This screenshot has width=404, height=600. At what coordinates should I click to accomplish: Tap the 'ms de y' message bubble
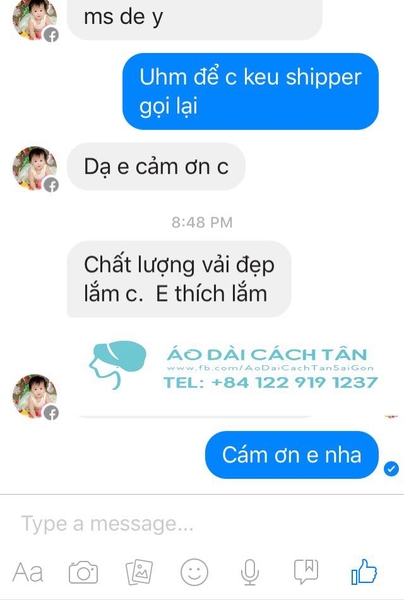click(x=194, y=18)
